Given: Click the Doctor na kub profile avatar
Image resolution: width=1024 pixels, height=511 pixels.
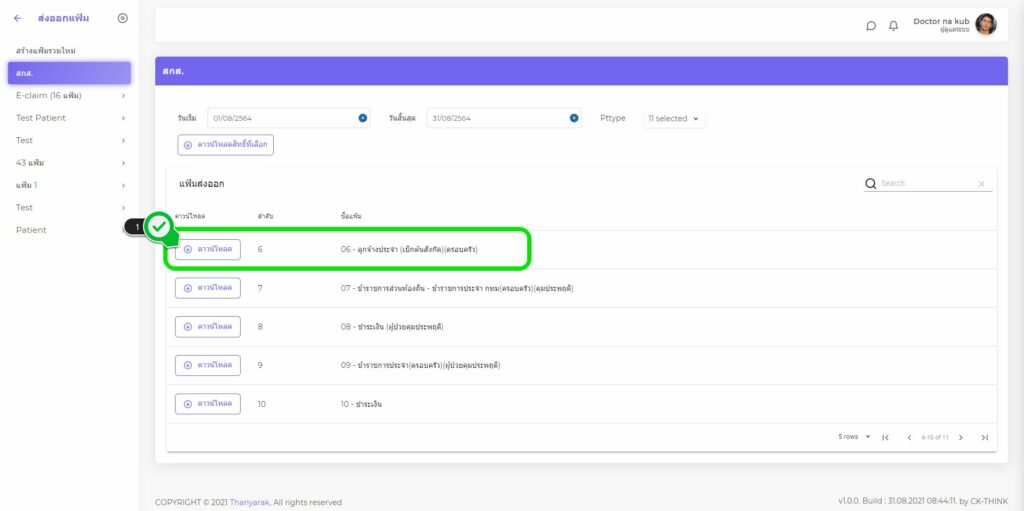Looking at the screenshot, I should [985, 24].
